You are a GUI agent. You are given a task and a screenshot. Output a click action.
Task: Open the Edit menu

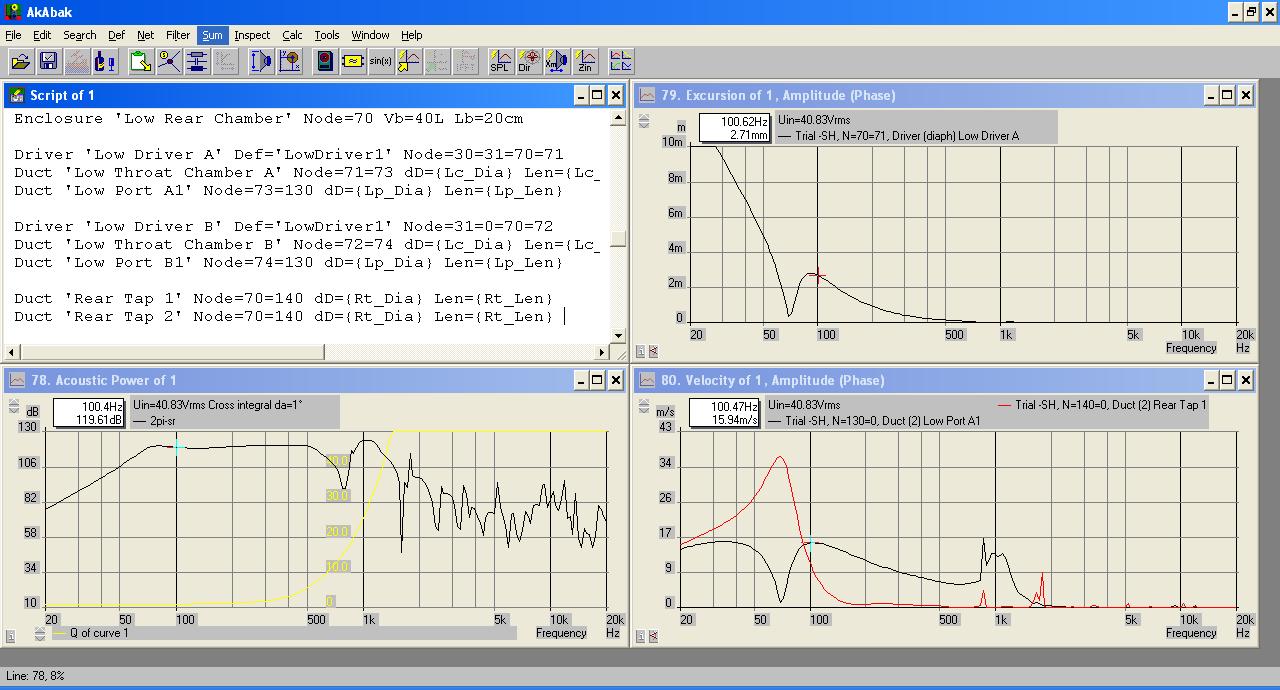click(41, 35)
